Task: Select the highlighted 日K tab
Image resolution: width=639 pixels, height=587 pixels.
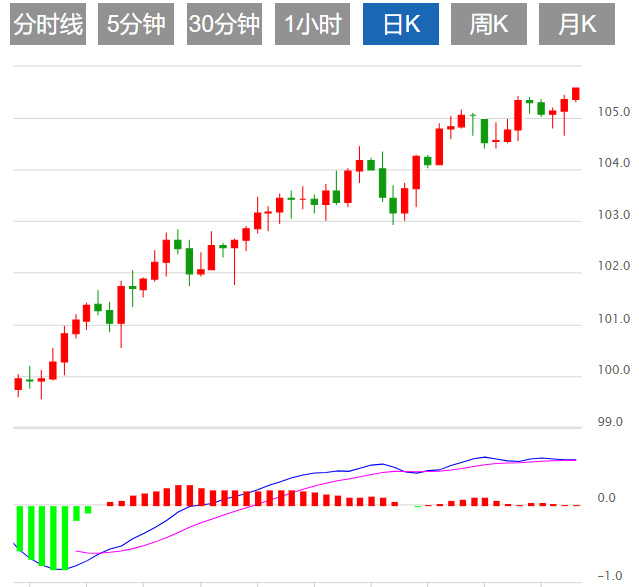Action: coord(400,24)
